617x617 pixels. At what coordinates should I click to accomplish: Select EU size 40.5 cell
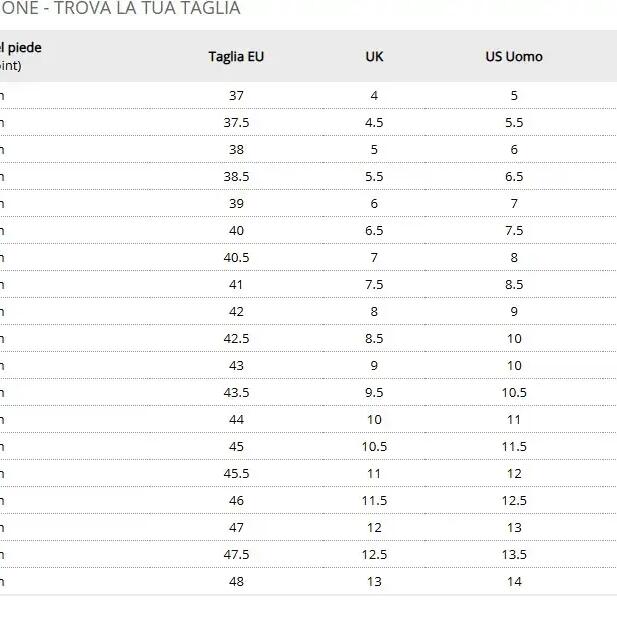(236, 258)
